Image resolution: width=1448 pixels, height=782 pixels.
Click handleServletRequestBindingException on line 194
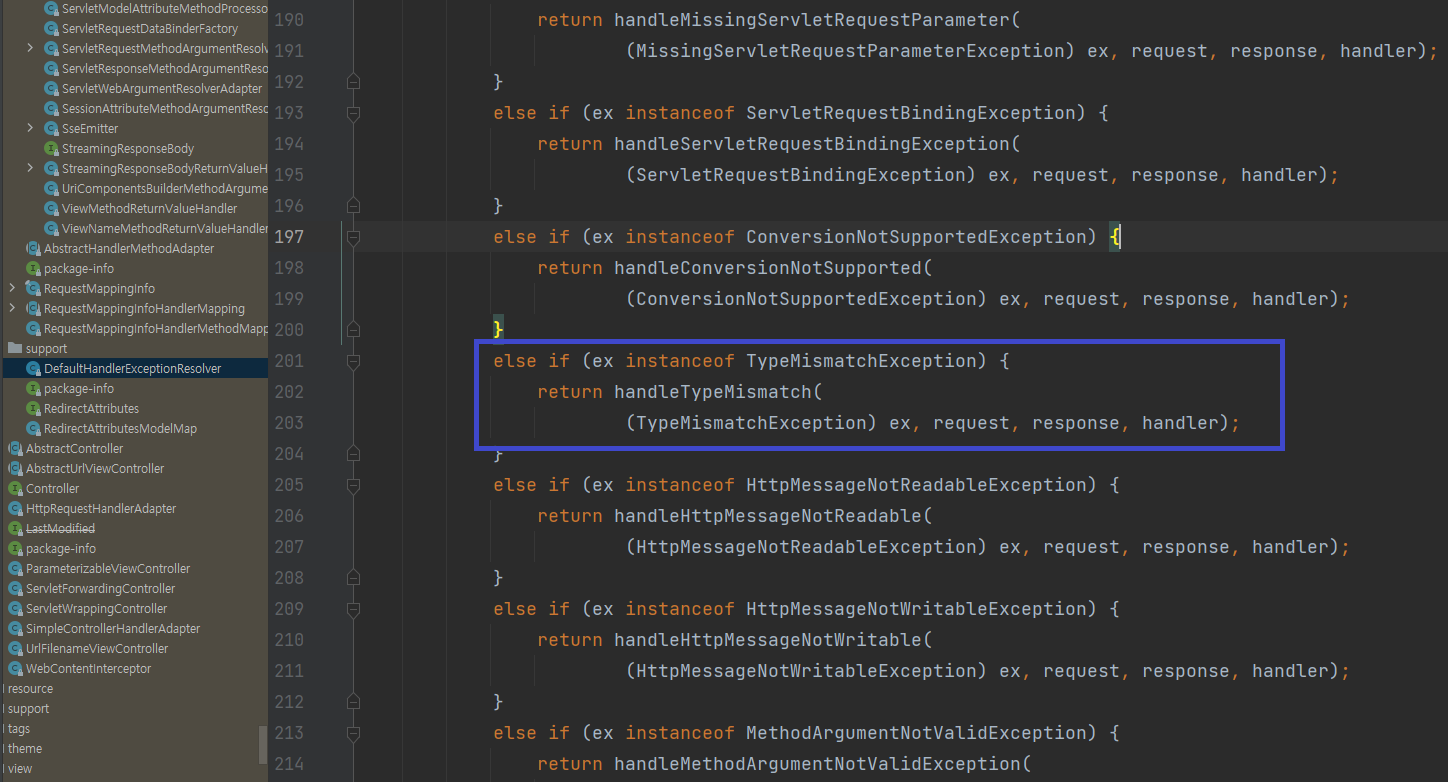[812, 144]
